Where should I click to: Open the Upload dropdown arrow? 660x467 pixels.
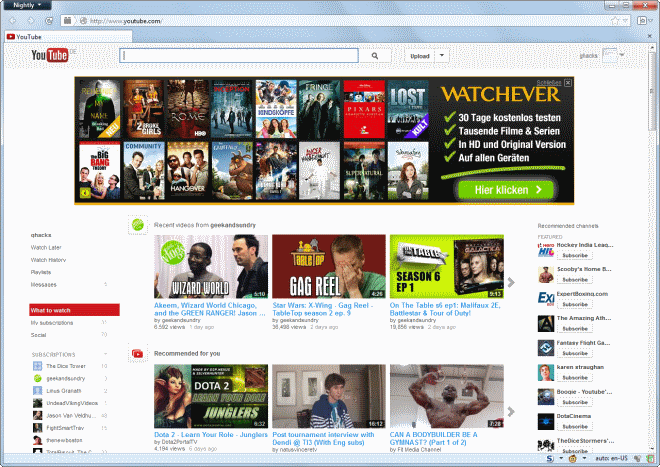point(442,56)
